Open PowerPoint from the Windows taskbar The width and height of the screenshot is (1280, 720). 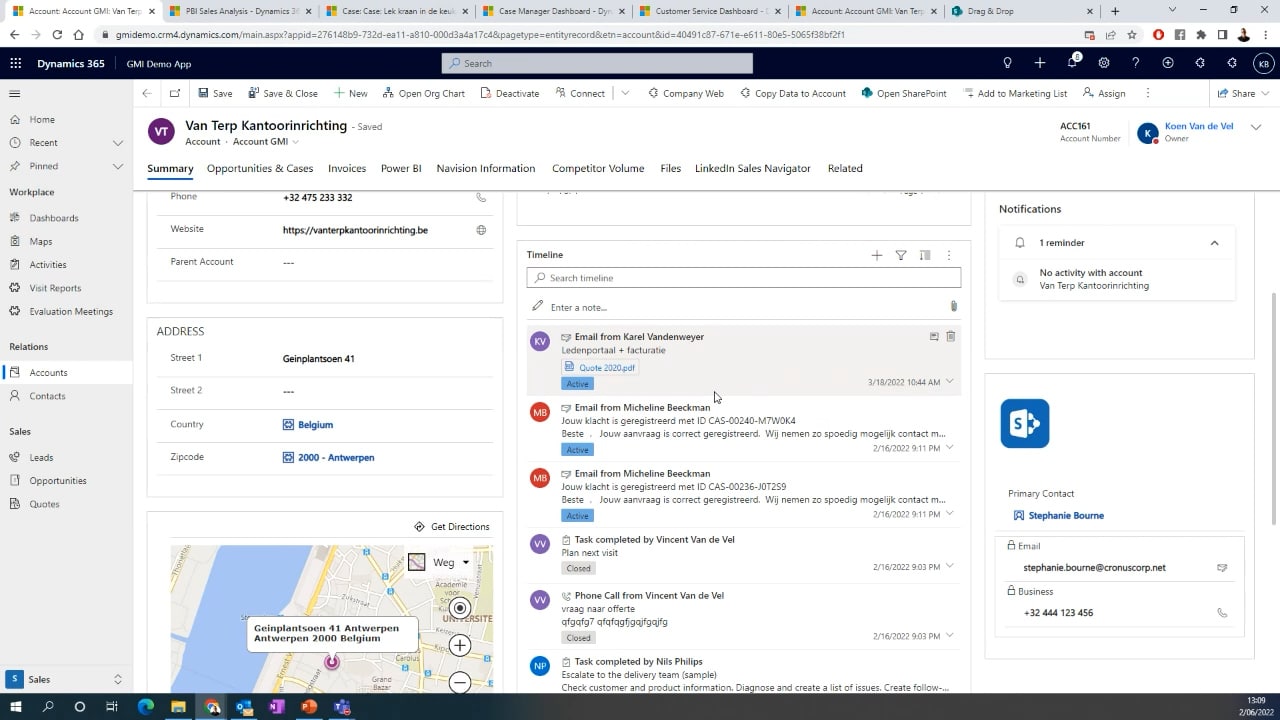308,707
